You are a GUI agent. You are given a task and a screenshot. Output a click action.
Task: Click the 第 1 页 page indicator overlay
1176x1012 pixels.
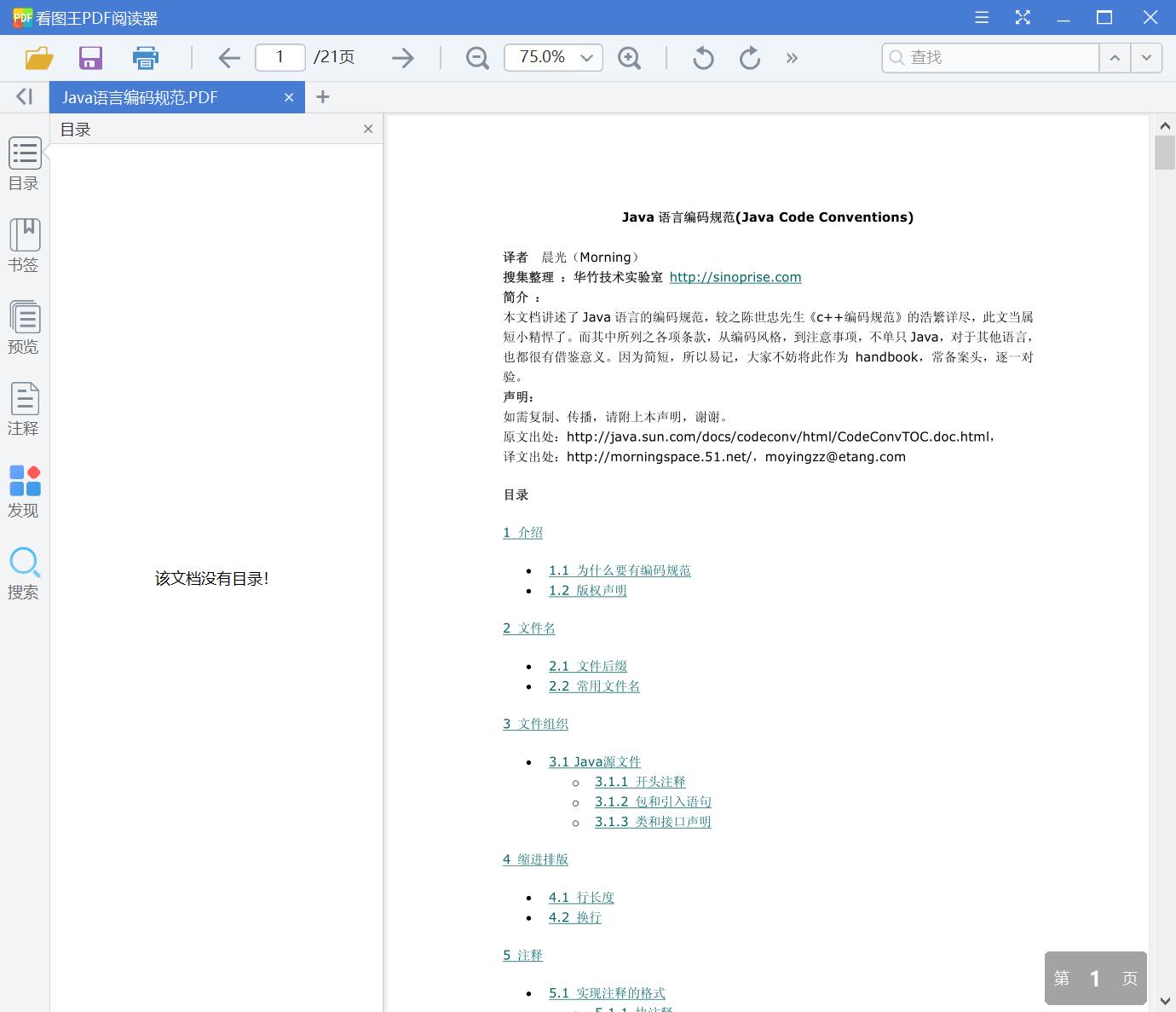tap(1095, 978)
